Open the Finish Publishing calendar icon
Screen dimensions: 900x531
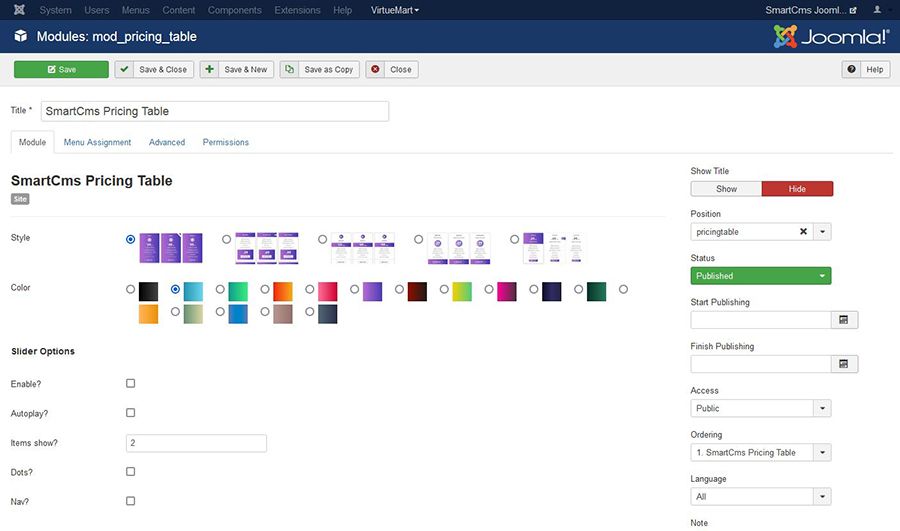pos(844,364)
